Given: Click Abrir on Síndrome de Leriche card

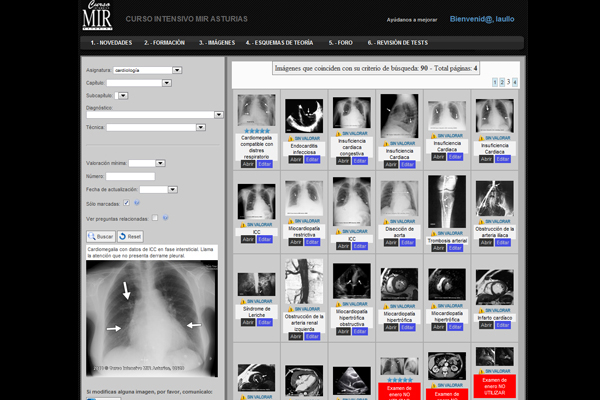Looking at the screenshot, I should 248,323.
